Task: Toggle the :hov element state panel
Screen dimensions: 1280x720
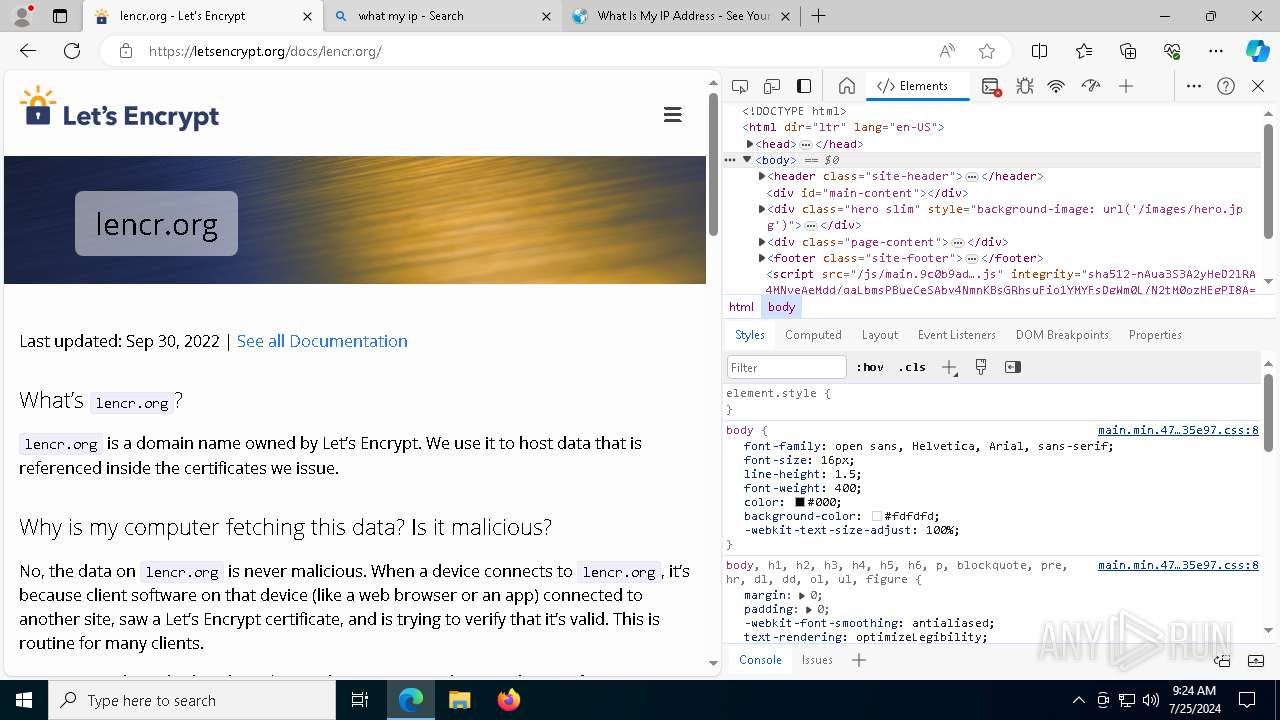Action: 870,367
